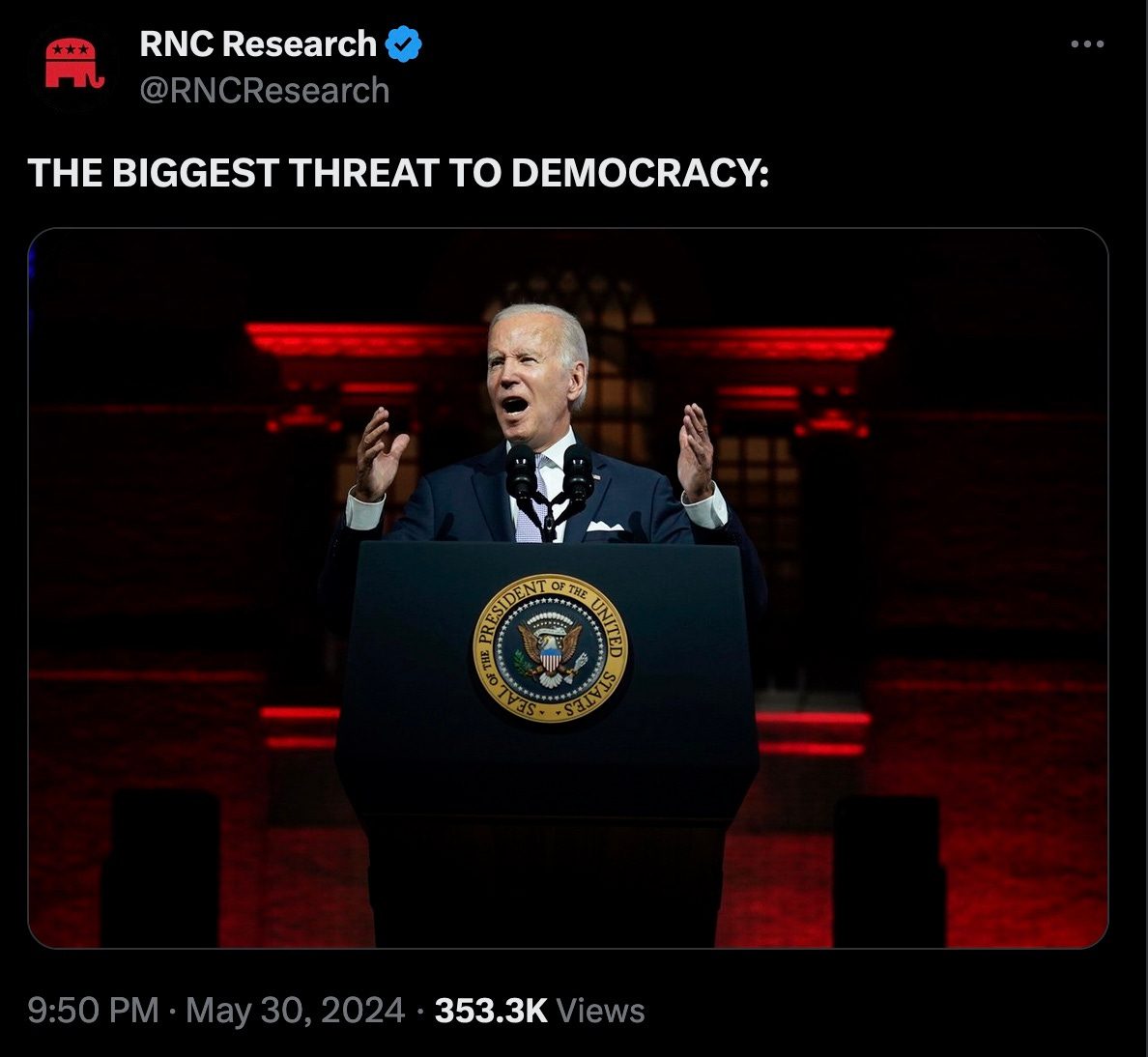The width and height of the screenshot is (1148, 1057).
Task: Select the tweet text about democracy
Action: pyautogui.click(x=398, y=173)
